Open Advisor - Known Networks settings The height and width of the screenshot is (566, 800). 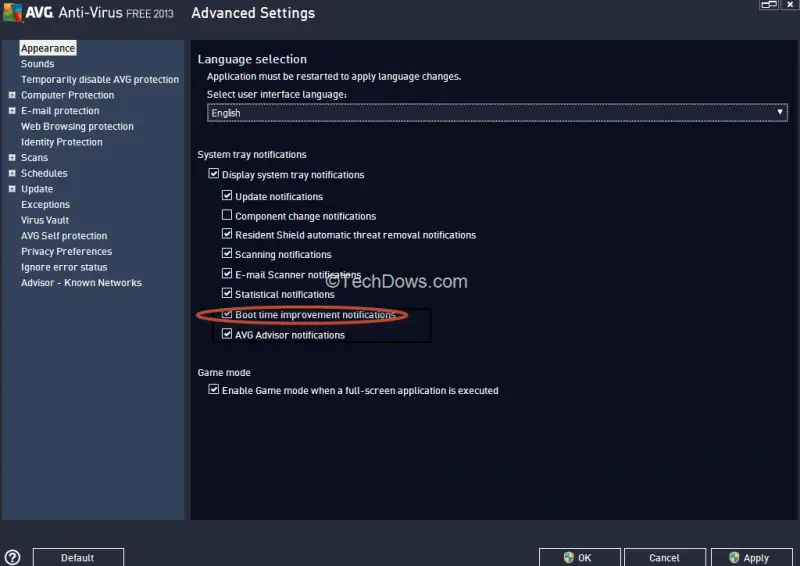click(x=81, y=283)
